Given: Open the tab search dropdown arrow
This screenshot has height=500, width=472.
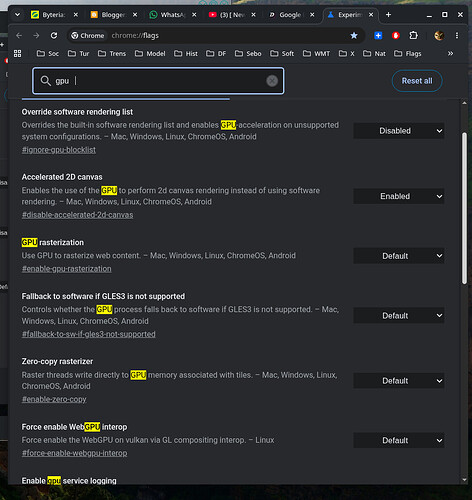Looking at the screenshot, I should (17, 15).
